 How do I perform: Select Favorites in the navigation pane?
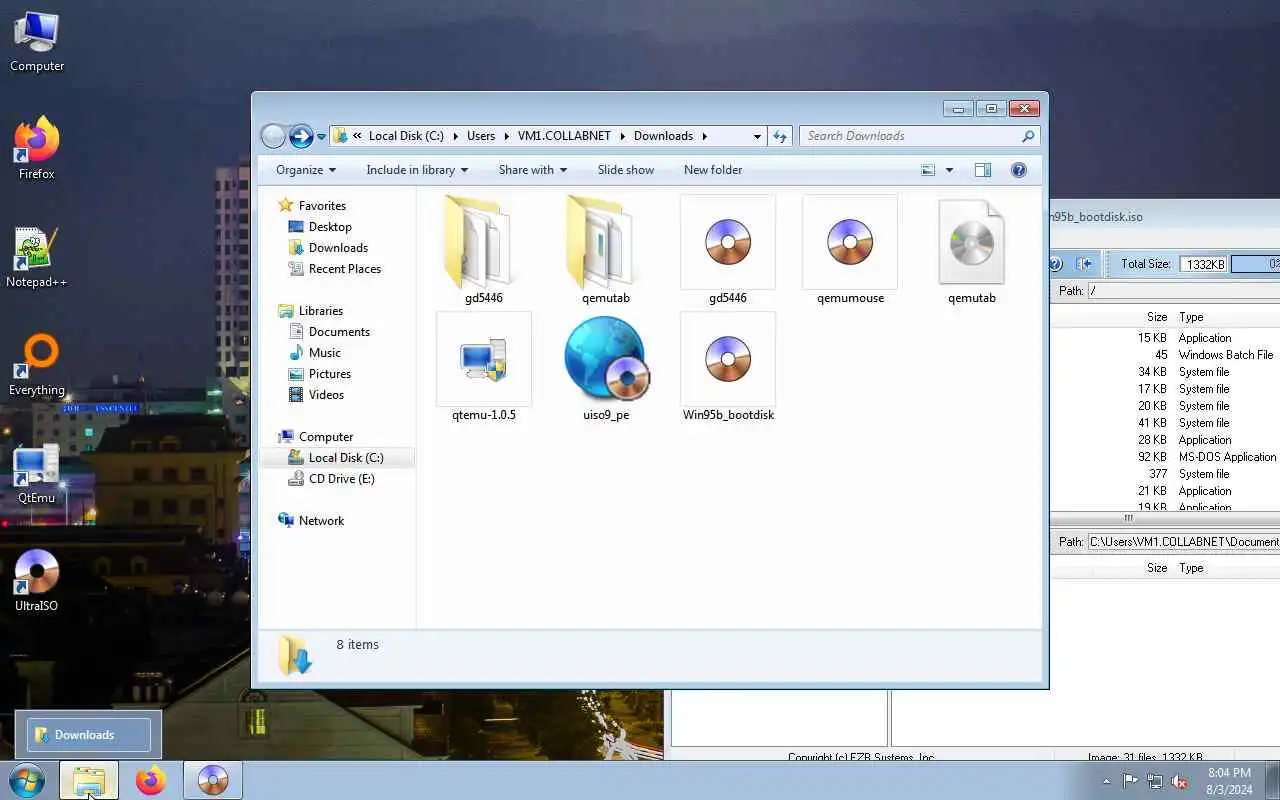click(x=322, y=206)
